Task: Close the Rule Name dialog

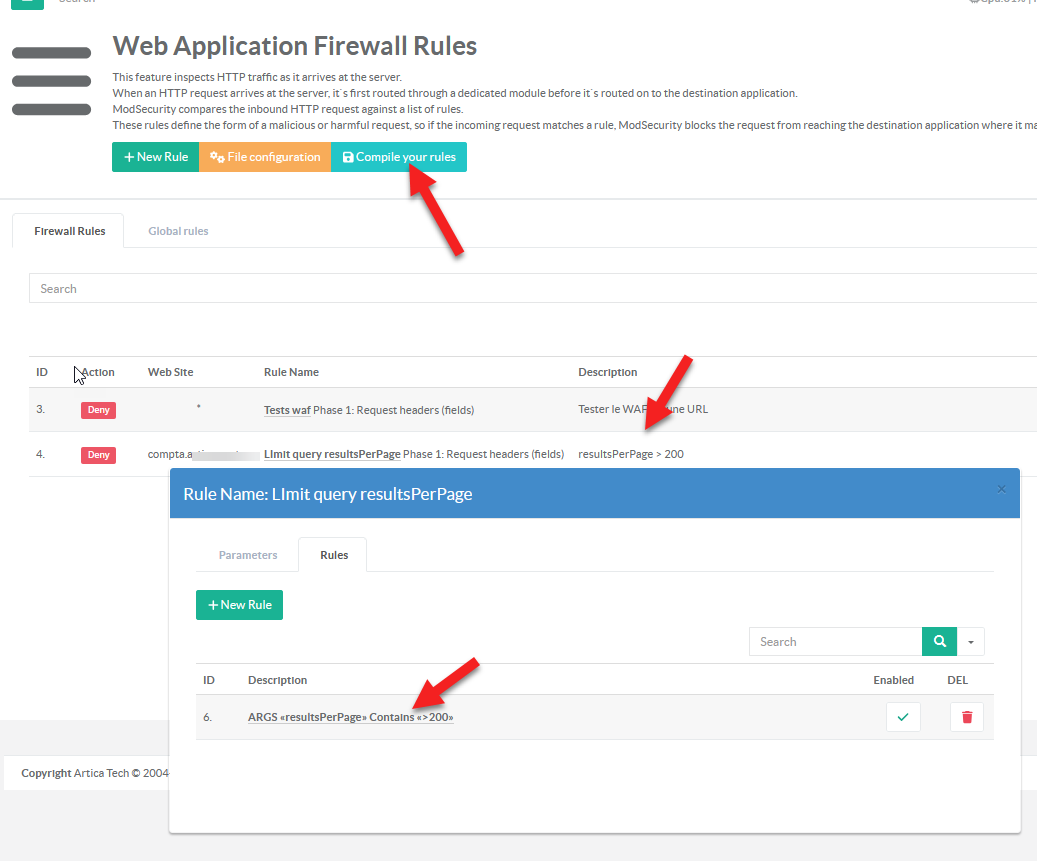Action: [x=1001, y=489]
